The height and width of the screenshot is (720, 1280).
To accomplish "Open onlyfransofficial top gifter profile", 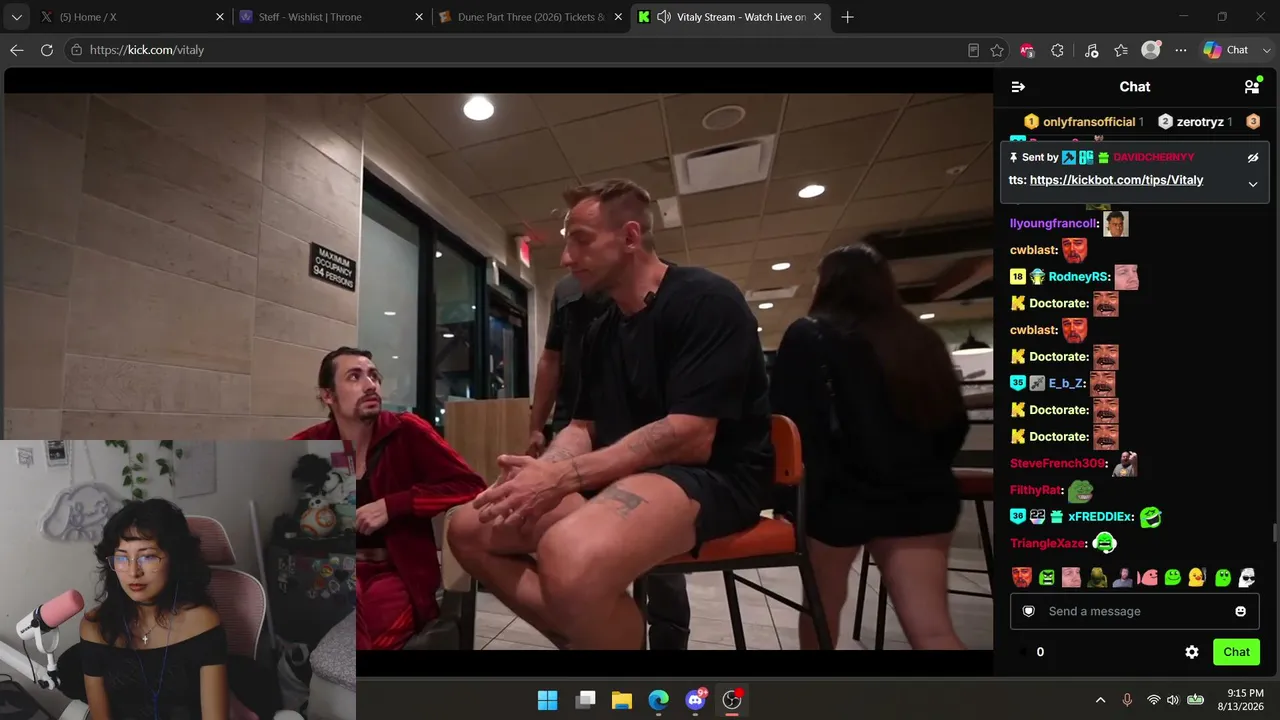I will click(x=1084, y=122).
